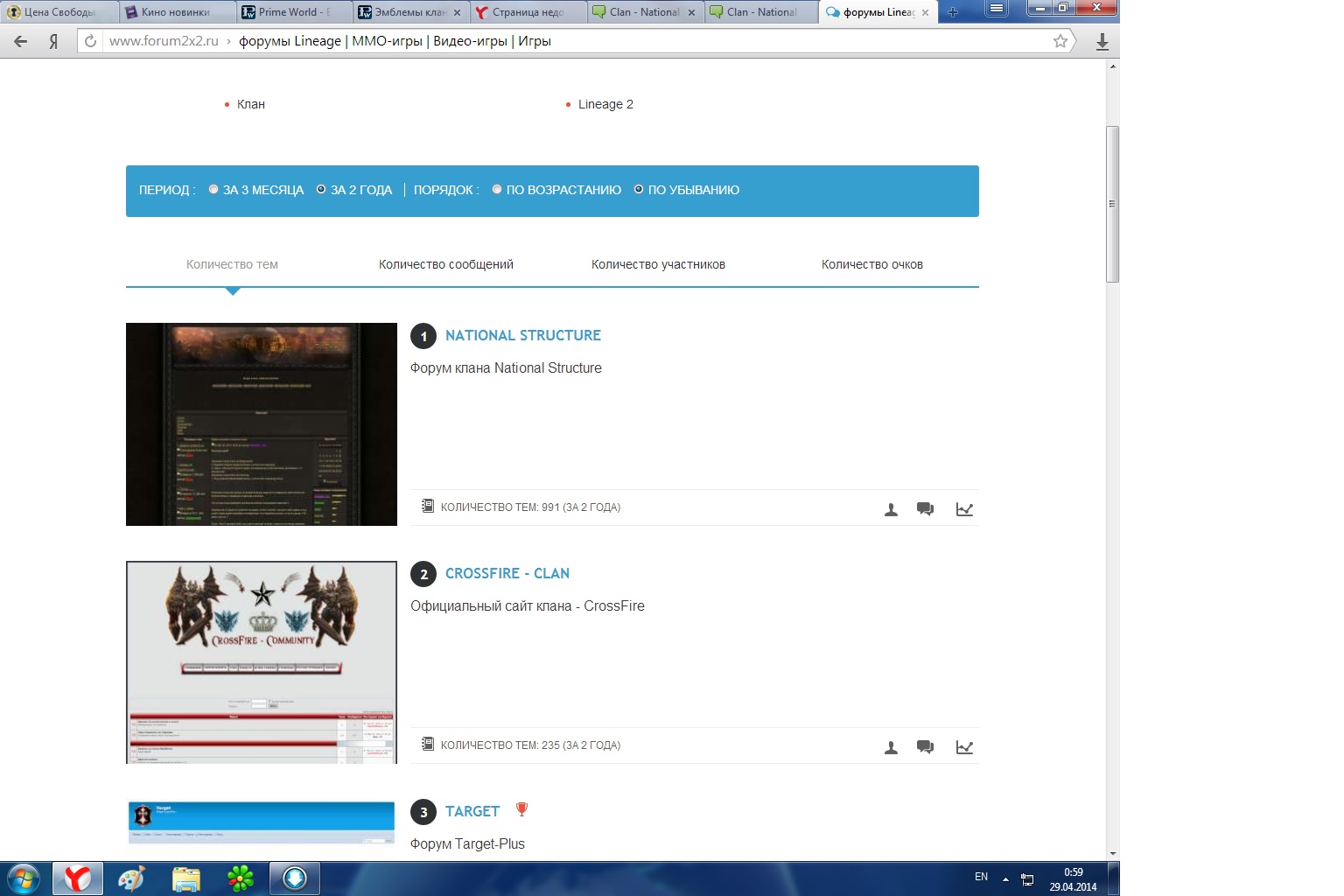
Task: Show messages count icon for National Structure
Action: (x=925, y=509)
